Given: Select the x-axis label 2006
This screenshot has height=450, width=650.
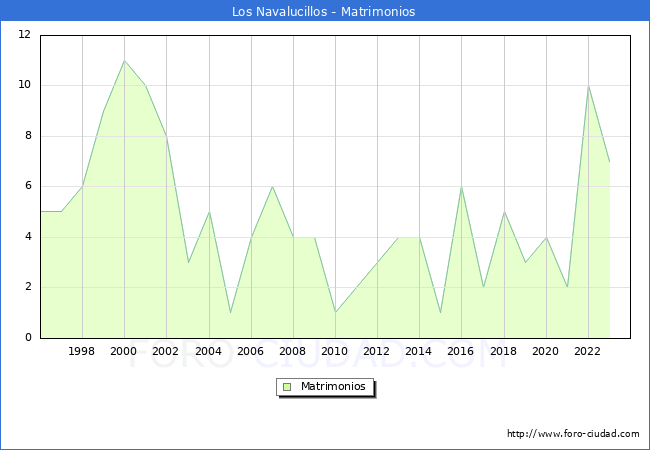Looking at the screenshot, I should [x=250, y=351].
